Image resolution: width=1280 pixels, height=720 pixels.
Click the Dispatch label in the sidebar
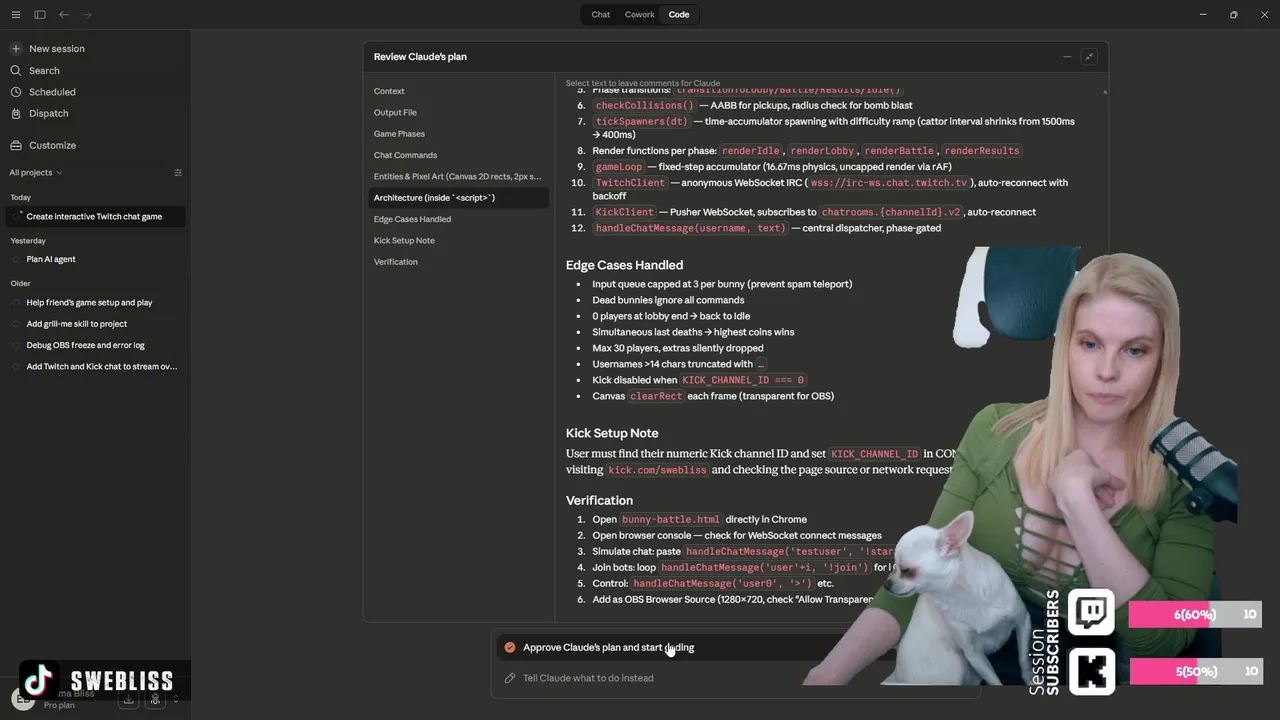(49, 113)
